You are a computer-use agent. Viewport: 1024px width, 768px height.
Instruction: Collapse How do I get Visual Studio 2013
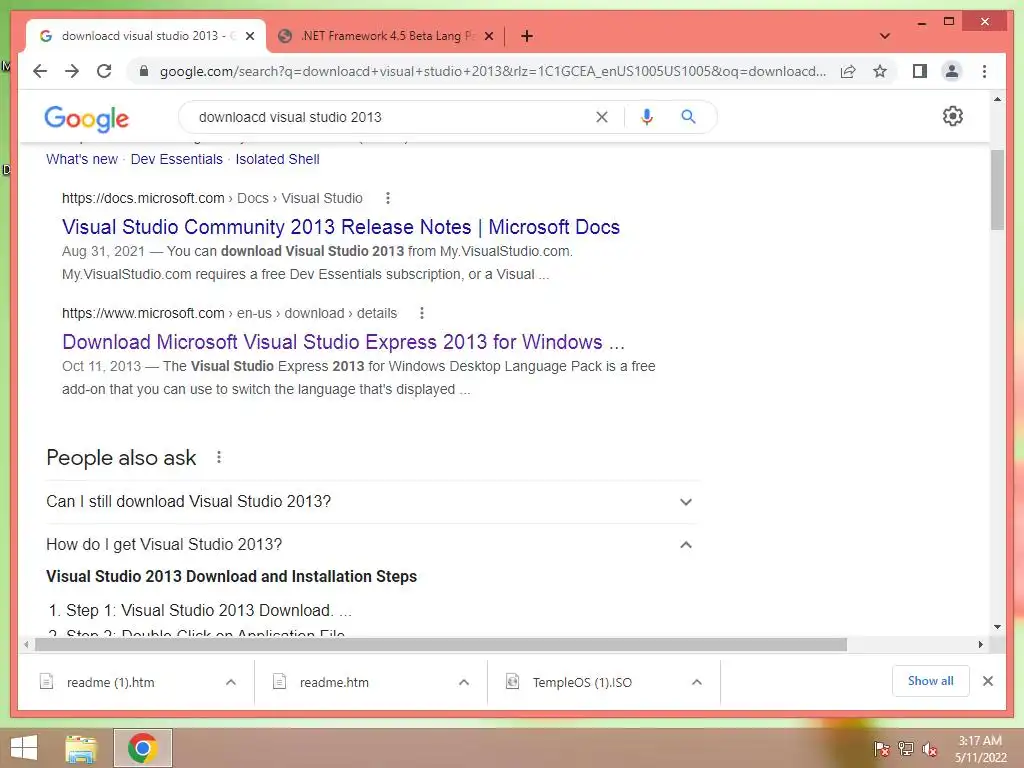(x=373, y=545)
